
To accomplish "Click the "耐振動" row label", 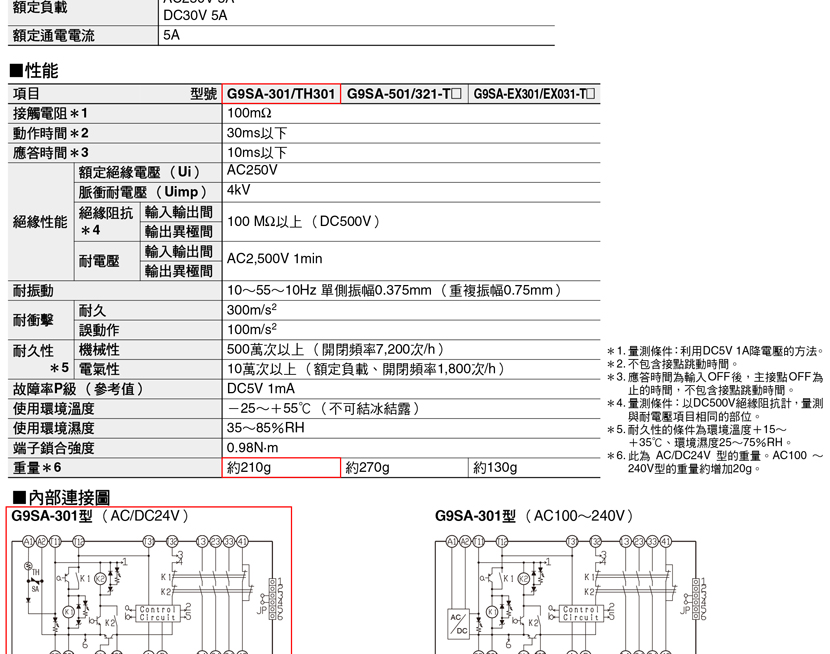I will click(x=33, y=290).
